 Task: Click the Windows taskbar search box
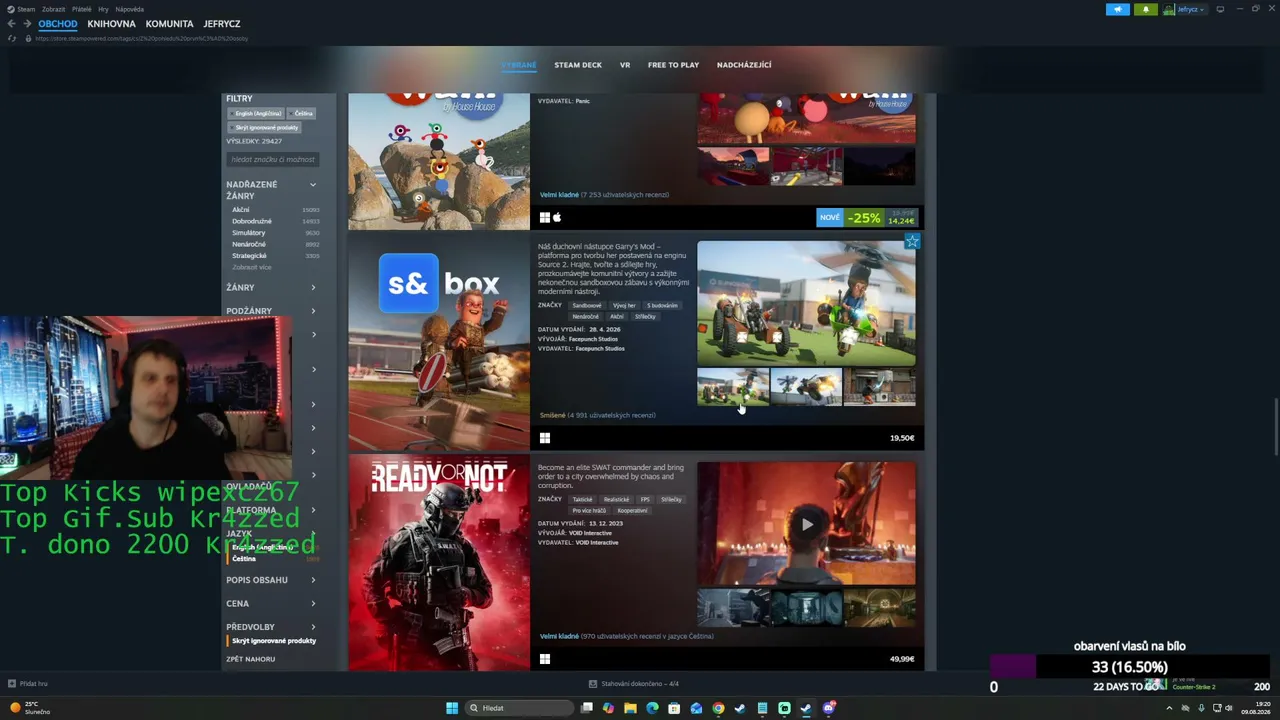520,708
